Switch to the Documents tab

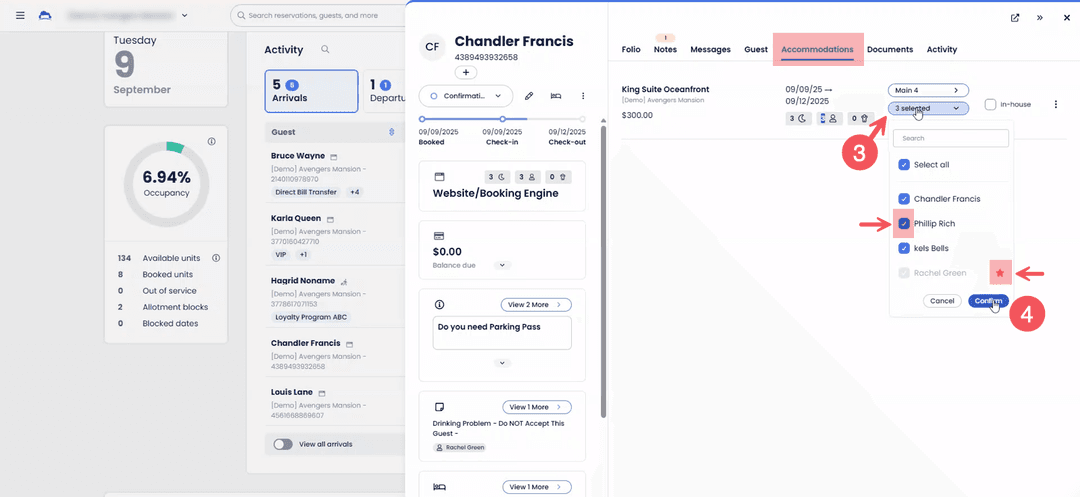pyautogui.click(x=890, y=50)
